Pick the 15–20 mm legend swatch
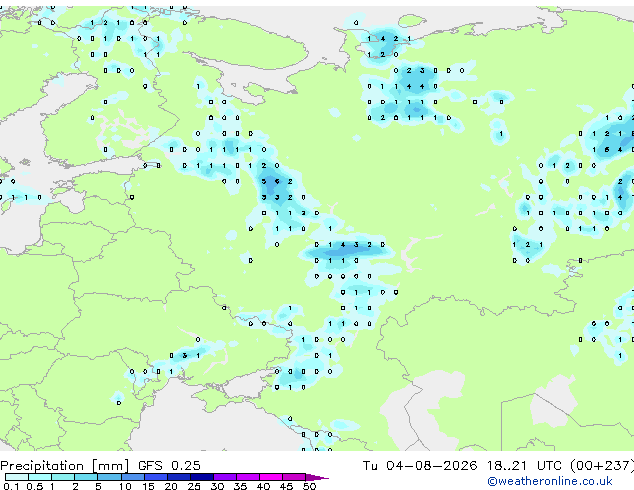Image resolution: width=634 pixels, height=490 pixels. click(x=156, y=477)
